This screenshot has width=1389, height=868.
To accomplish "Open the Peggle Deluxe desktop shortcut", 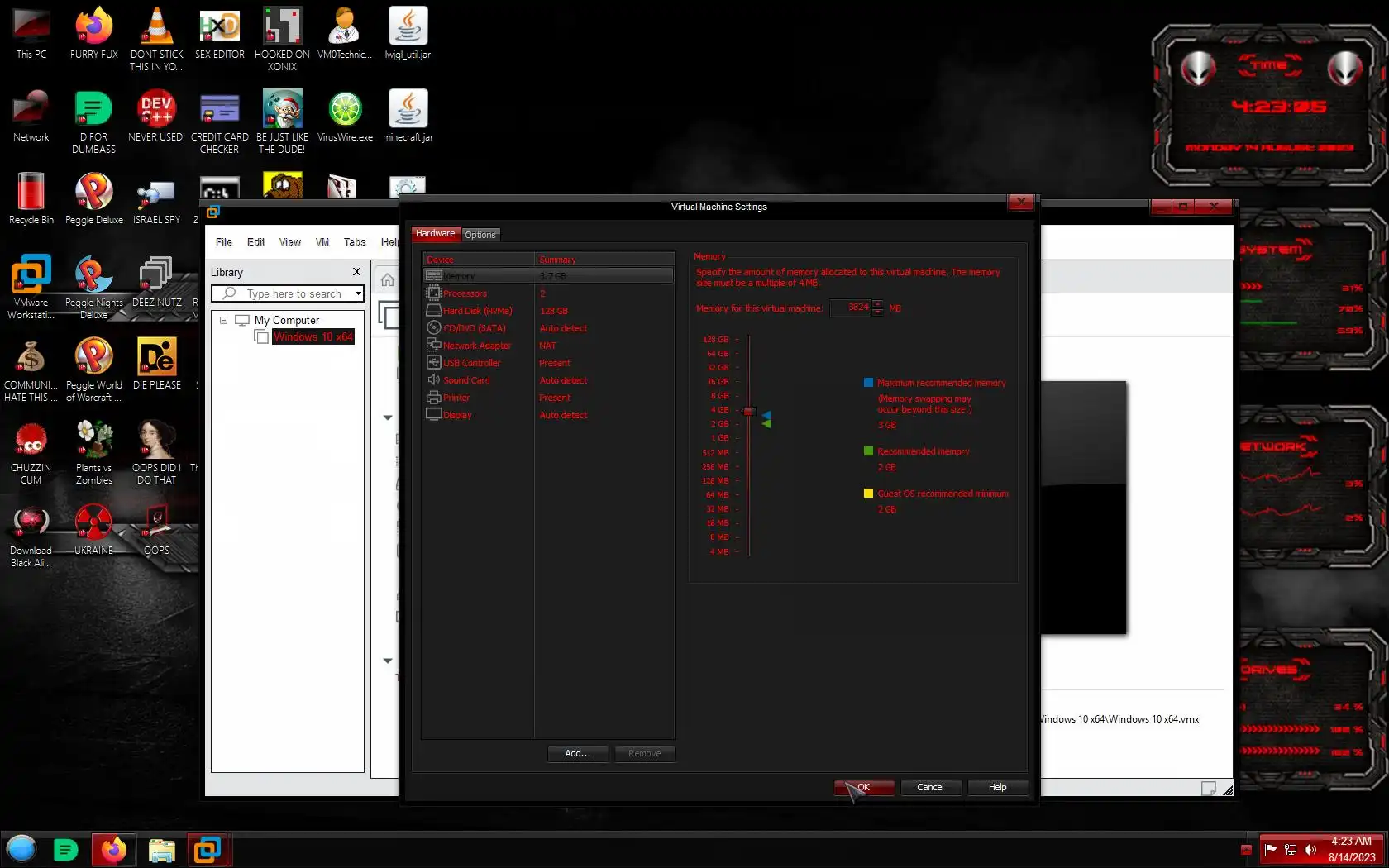I will coord(94,198).
